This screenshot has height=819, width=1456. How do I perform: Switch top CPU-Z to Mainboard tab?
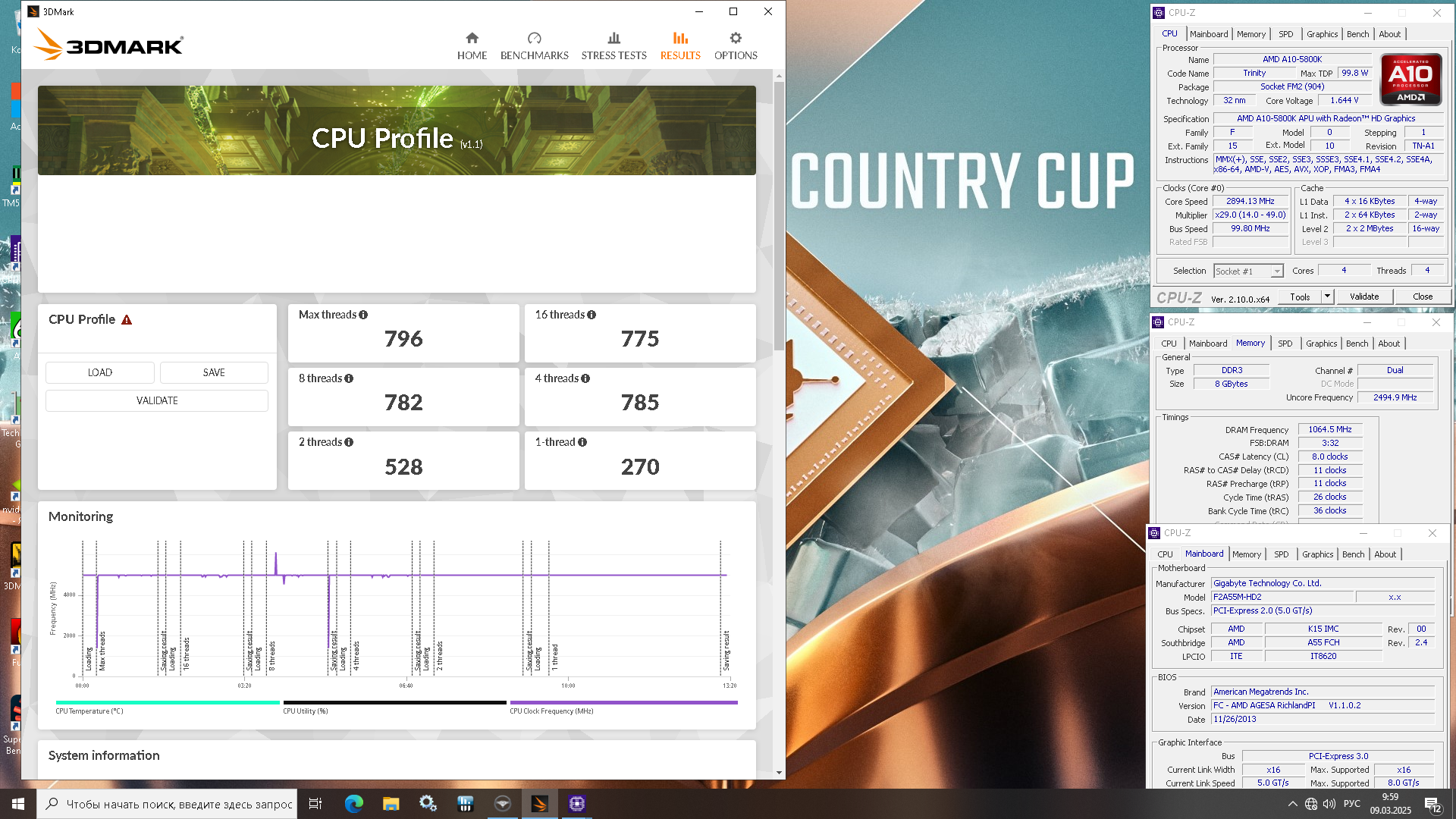pyautogui.click(x=1209, y=34)
